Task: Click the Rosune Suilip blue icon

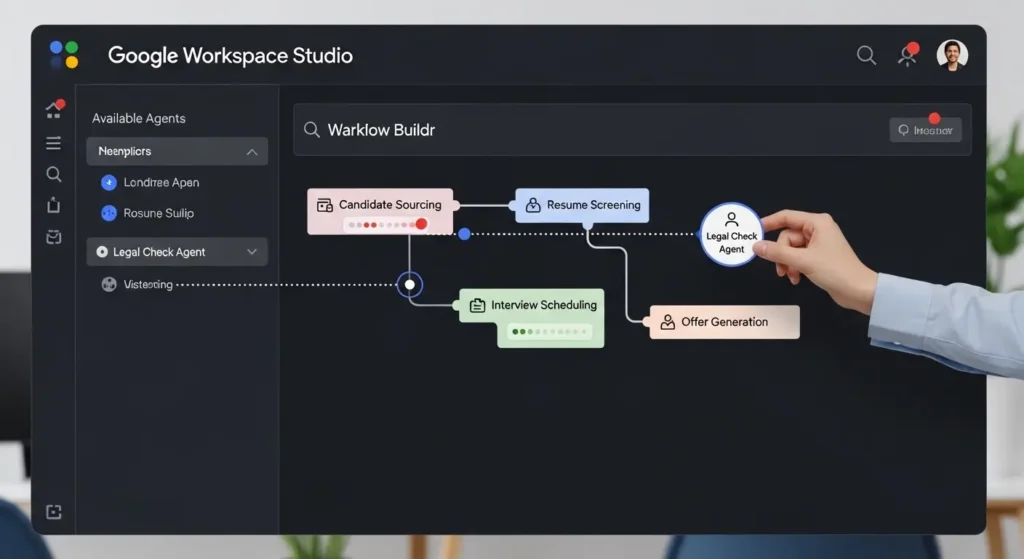Action: click(108, 213)
